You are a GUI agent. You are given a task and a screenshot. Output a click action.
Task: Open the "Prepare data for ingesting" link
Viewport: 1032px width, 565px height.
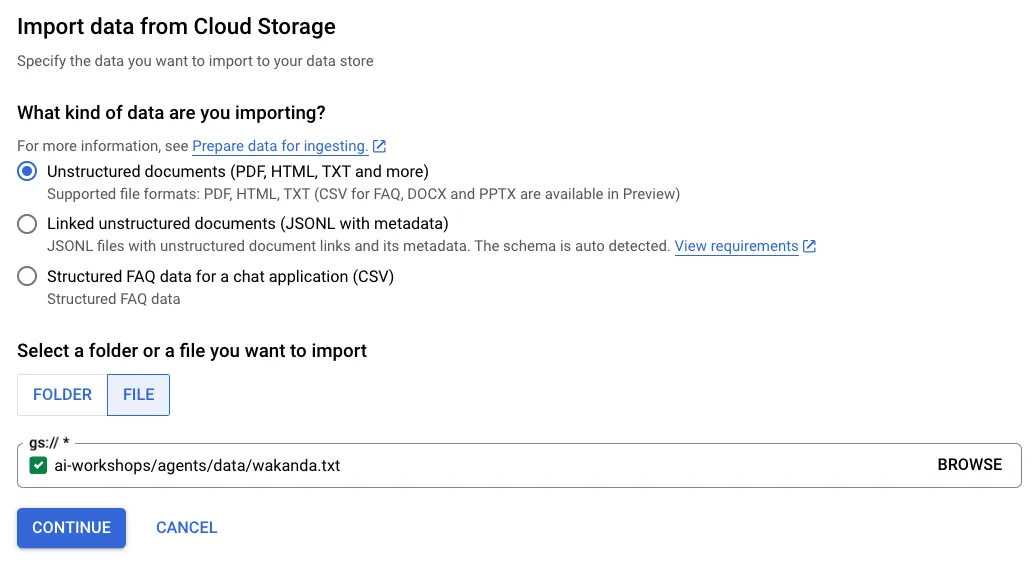coord(280,146)
